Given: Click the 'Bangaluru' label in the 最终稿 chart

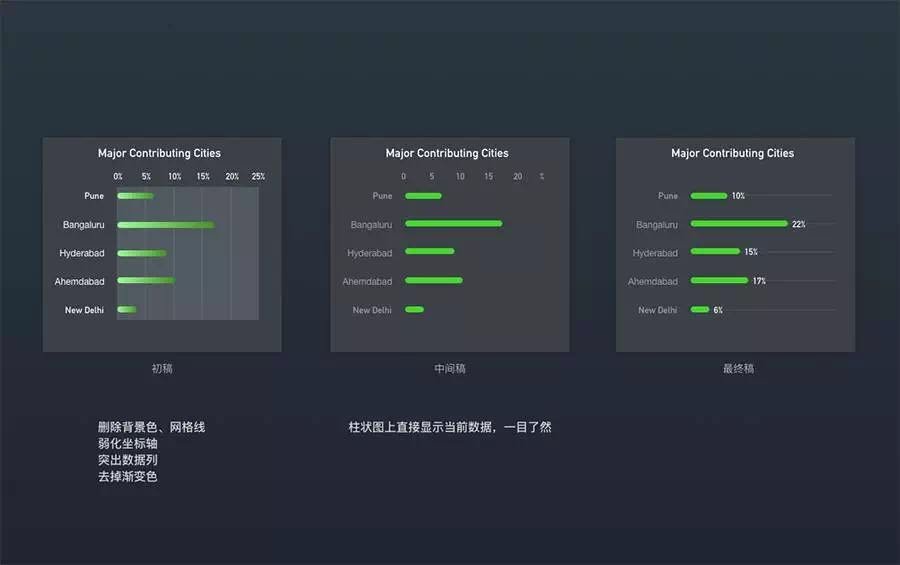Looking at the screenshot, I should coord(657,225).
